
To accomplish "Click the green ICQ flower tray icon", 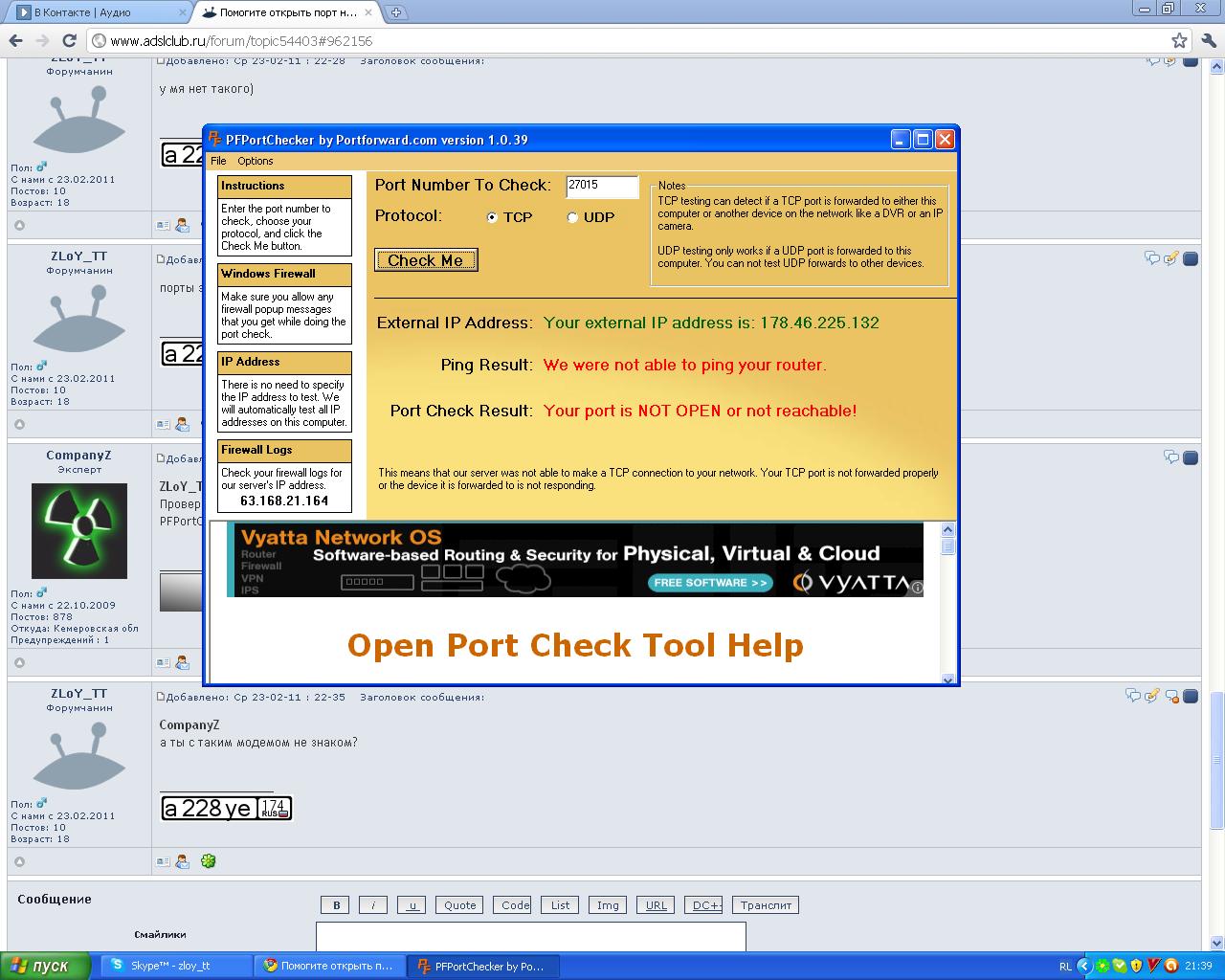I will 1102,966.
